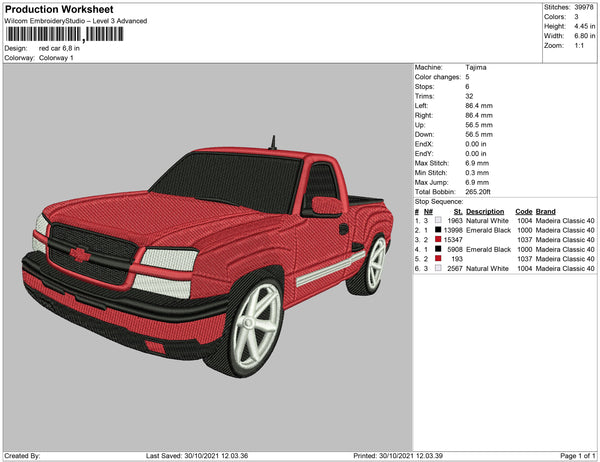Viewport: 600px width, 462px height.
Task: Click 'Madeira Classic 40' in stop row 5
Action: click(565, 259)
